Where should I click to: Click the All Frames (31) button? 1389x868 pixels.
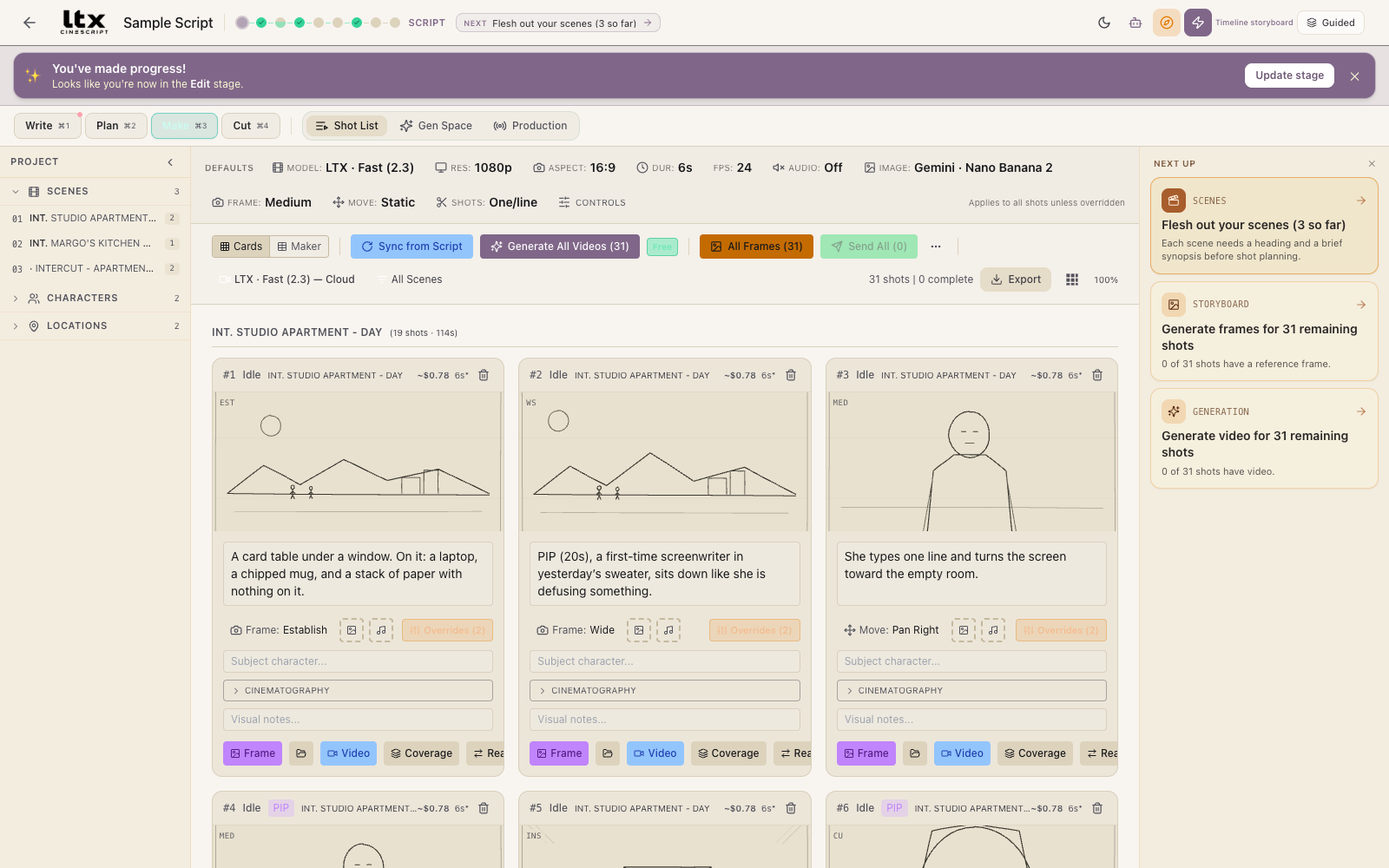tap(756, 247)
